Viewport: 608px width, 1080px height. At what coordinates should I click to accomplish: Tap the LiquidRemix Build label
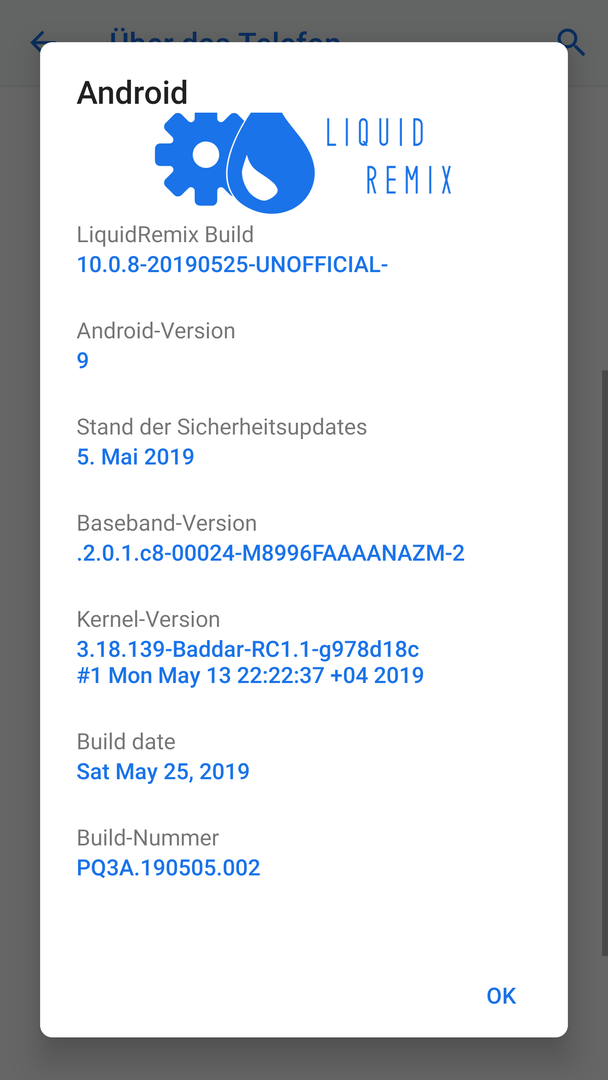pos(165,235)
